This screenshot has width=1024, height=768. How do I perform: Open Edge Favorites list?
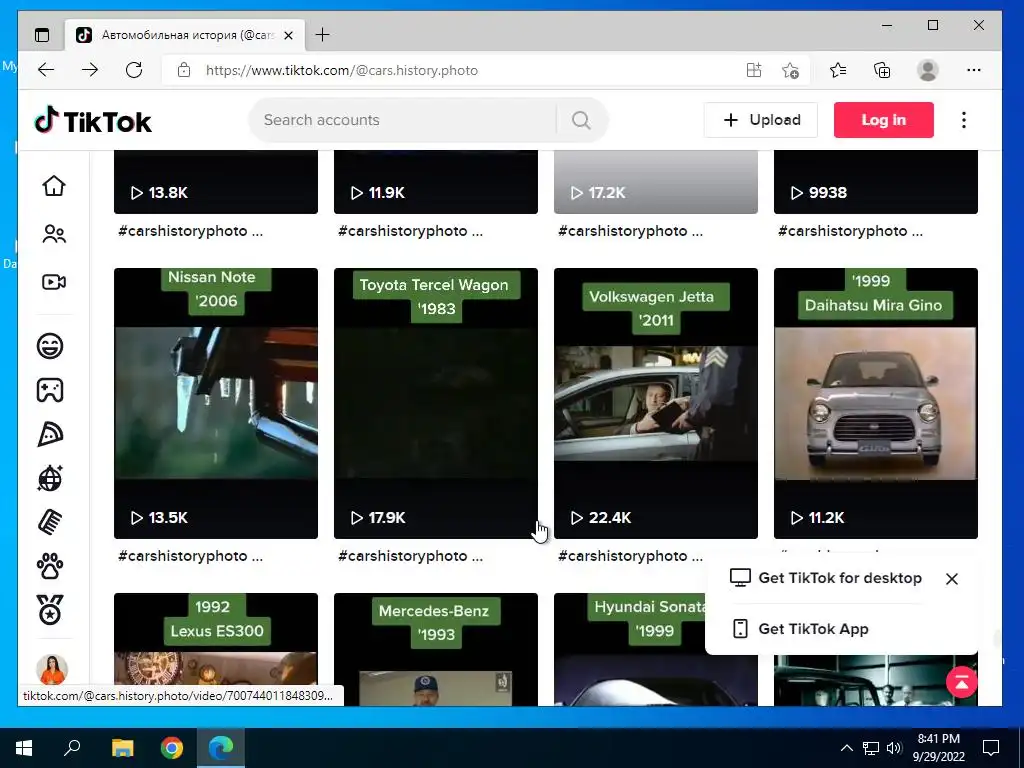[838, 70]
